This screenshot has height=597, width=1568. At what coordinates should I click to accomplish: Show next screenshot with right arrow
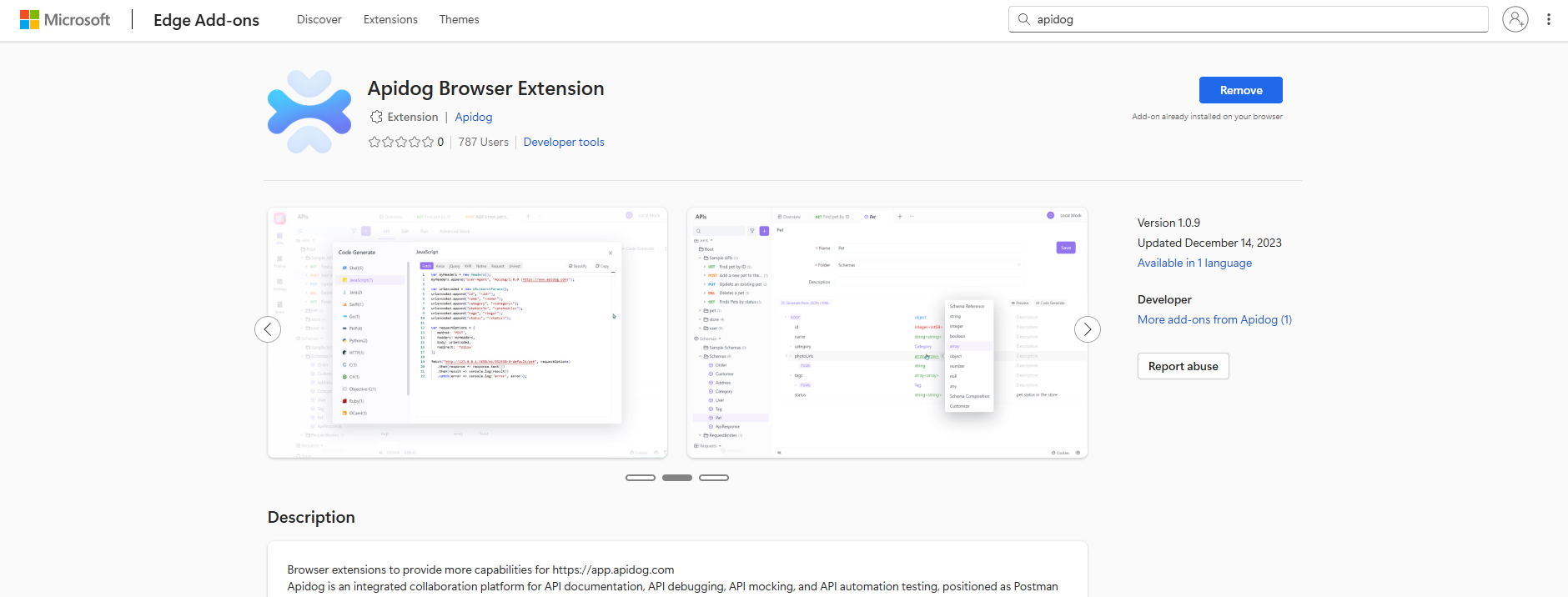(1088, 329)
